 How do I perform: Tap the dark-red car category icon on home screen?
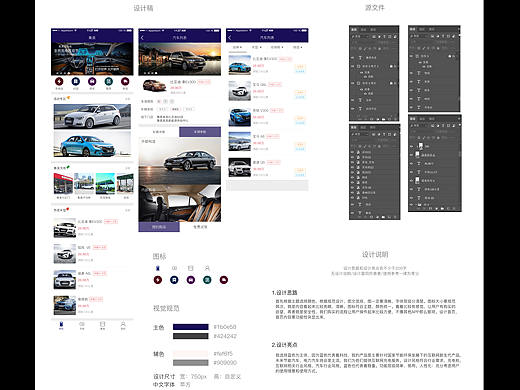125,81
